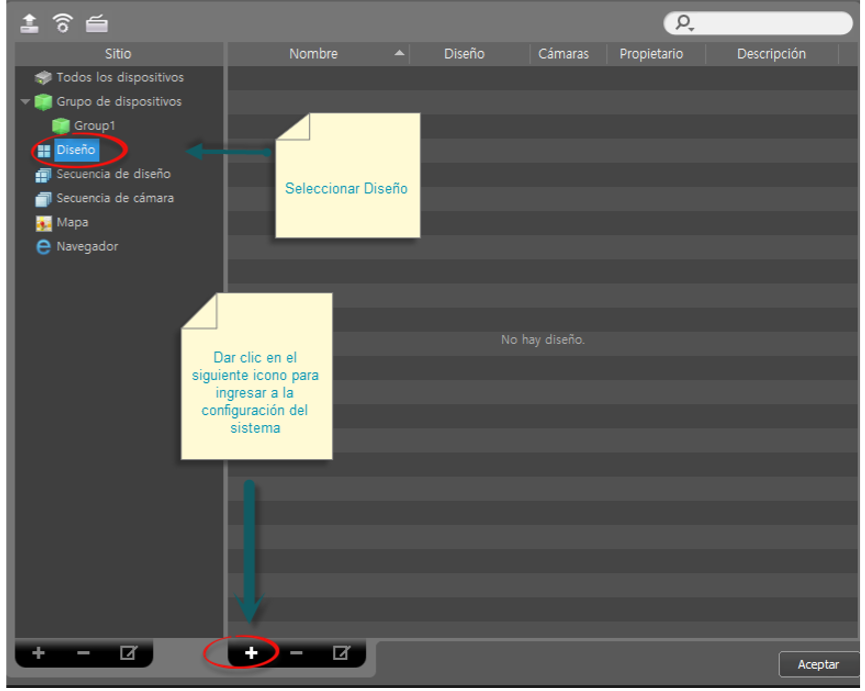The height and width of the screenshot is (691, 865).
Task: Click the Aceptar button
Action: (x=818, y=665)
